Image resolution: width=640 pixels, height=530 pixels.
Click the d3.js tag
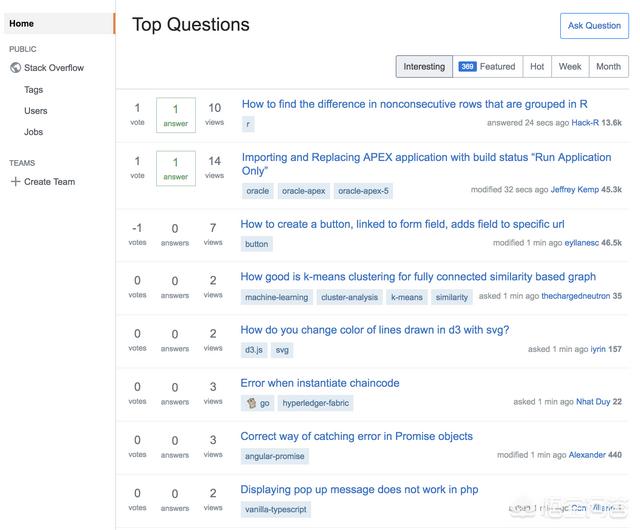(x=253, y=350)
